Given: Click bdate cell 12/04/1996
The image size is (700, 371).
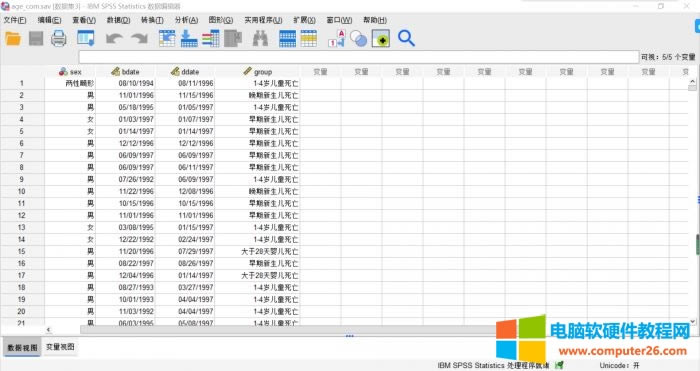Looking at the screenshot, I should [x=125, y=276].
